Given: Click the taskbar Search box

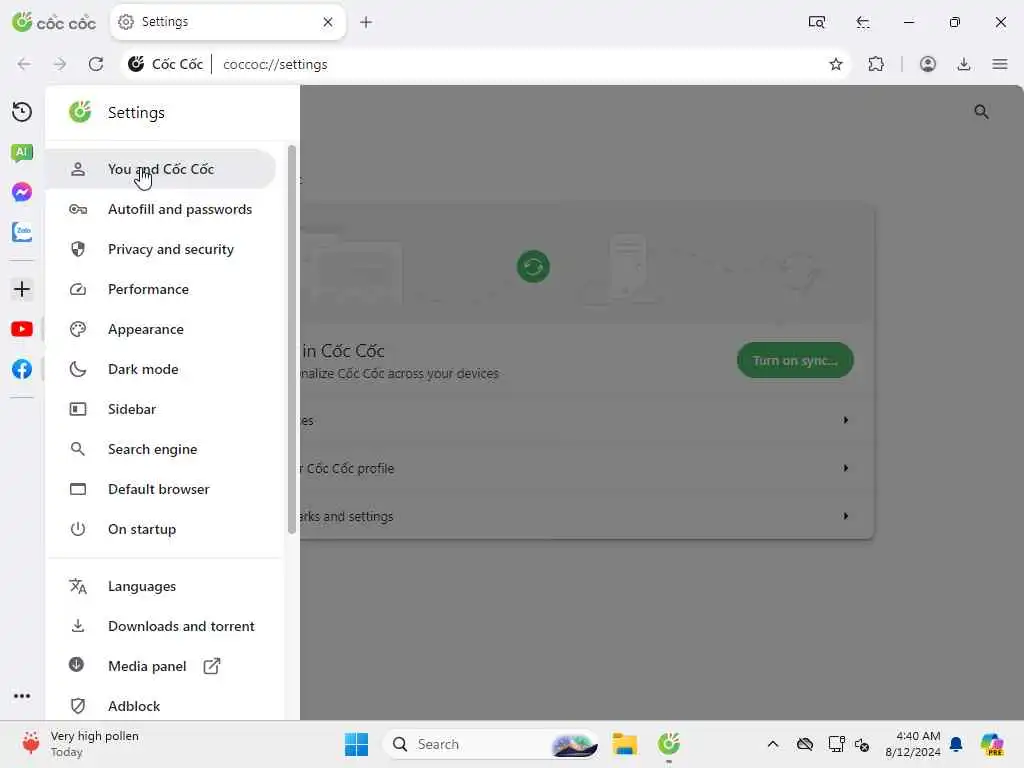Looking at the screenshot, I should (x=490, y=744).
